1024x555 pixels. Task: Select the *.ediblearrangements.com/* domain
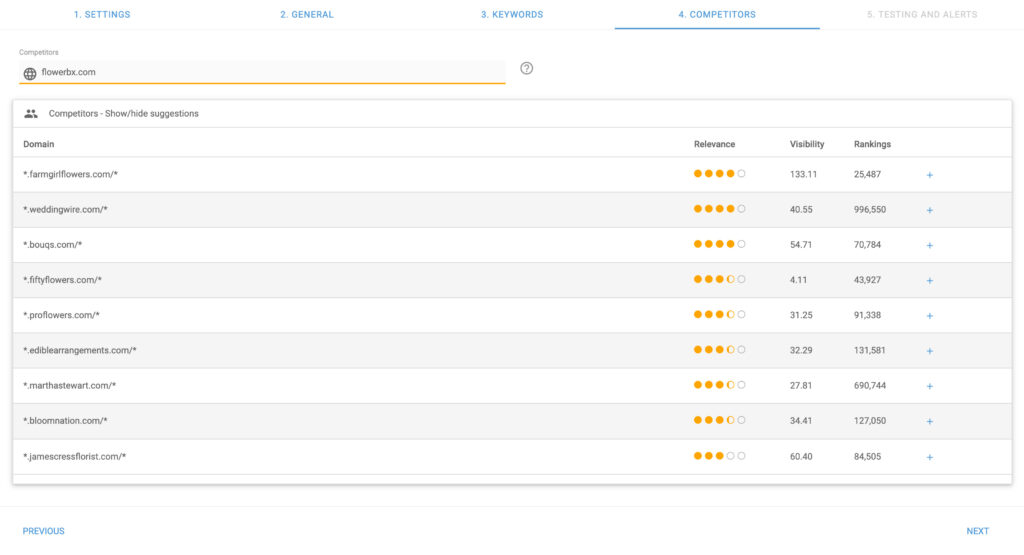80,351
